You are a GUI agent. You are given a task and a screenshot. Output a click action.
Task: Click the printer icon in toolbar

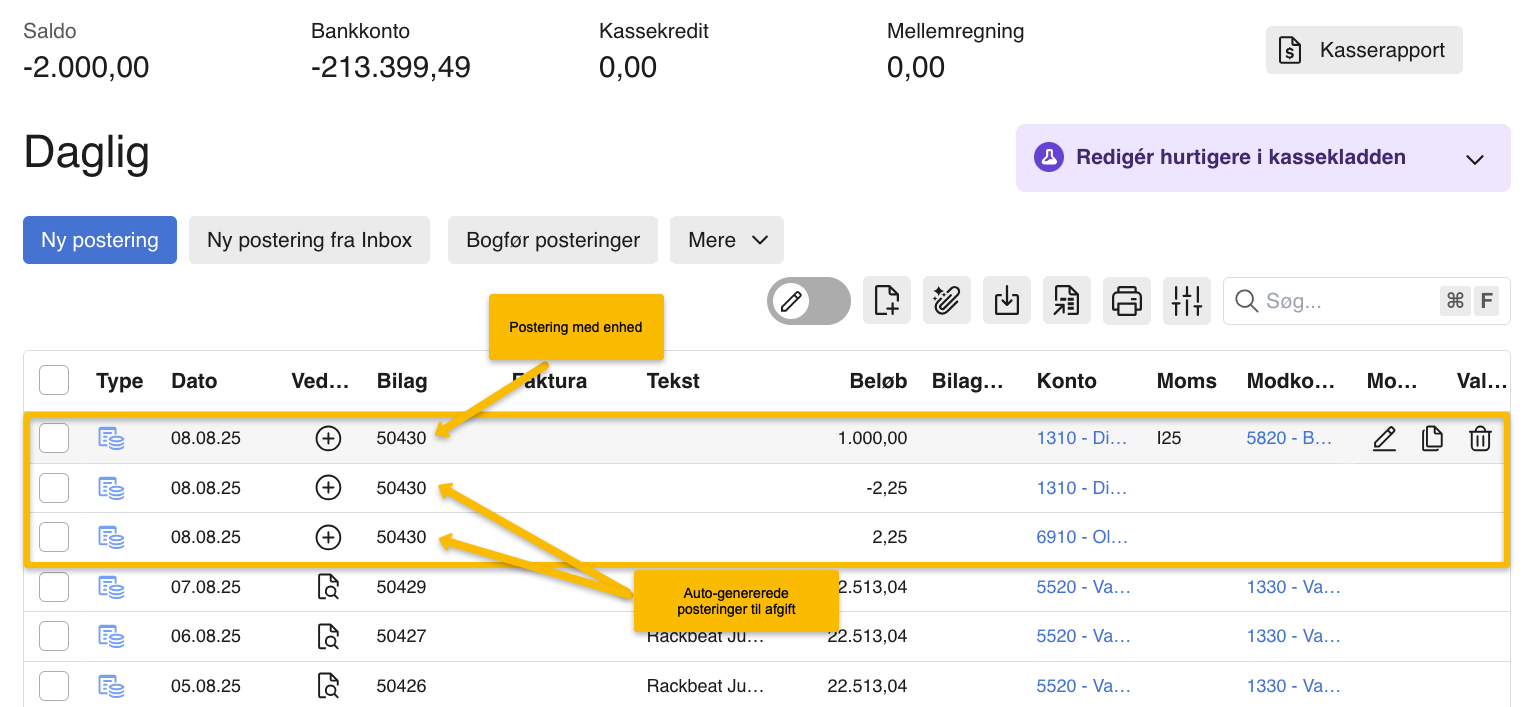click(x=1127, y=301)
